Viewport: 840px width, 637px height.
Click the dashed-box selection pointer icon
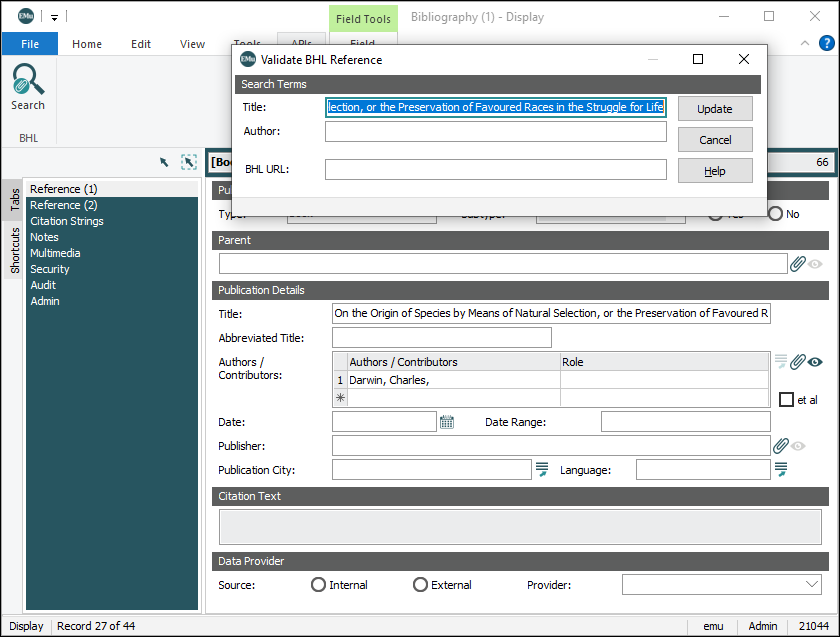click(188, 162)
